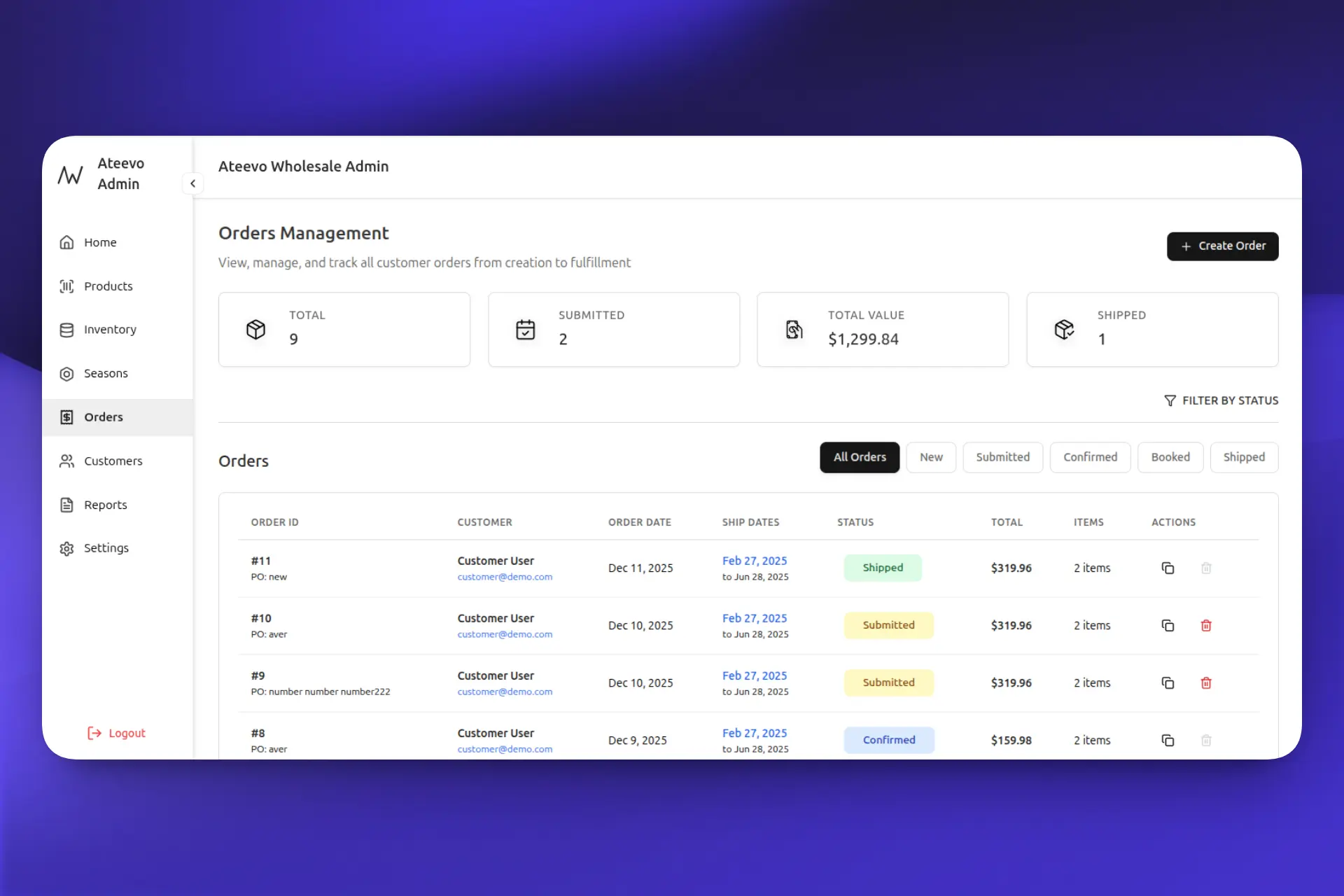Delete order #9
The image size is (1344, 896).
click(1206, 682)
